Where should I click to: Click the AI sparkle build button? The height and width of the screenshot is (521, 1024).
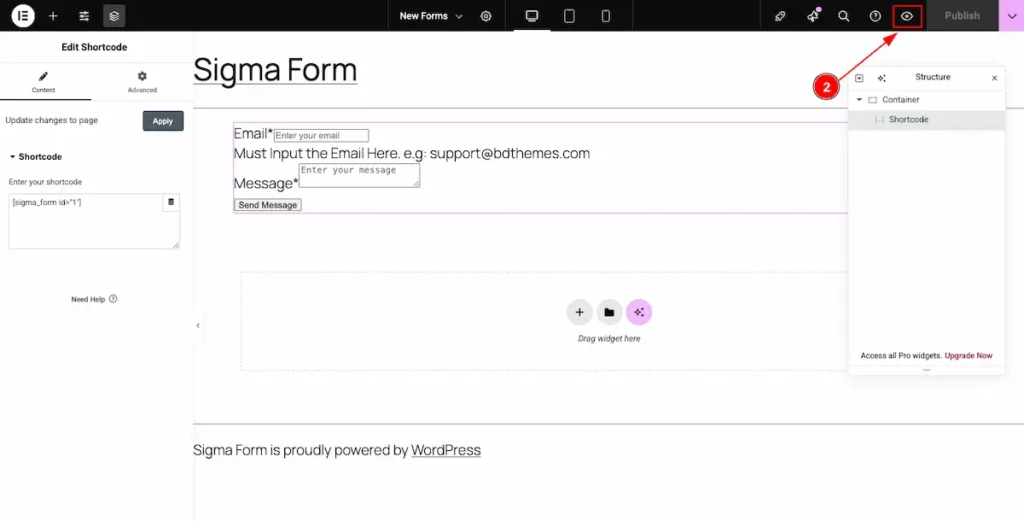[x=639, y=312]
